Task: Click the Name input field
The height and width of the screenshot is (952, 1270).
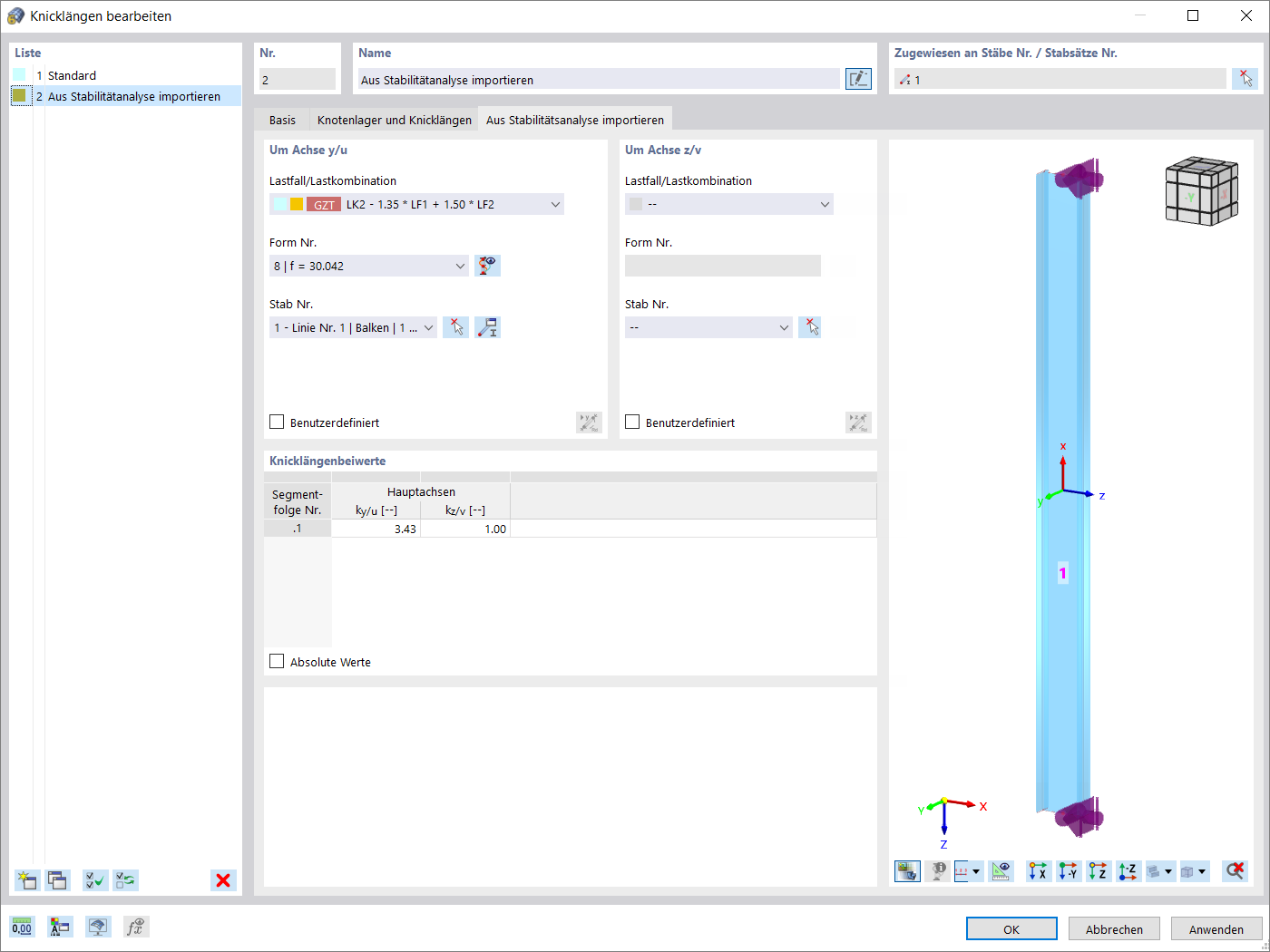Action: pos(599,79)
